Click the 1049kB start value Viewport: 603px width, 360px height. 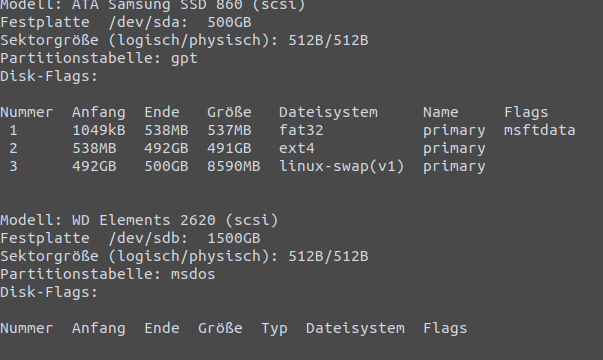coord(99,130)
